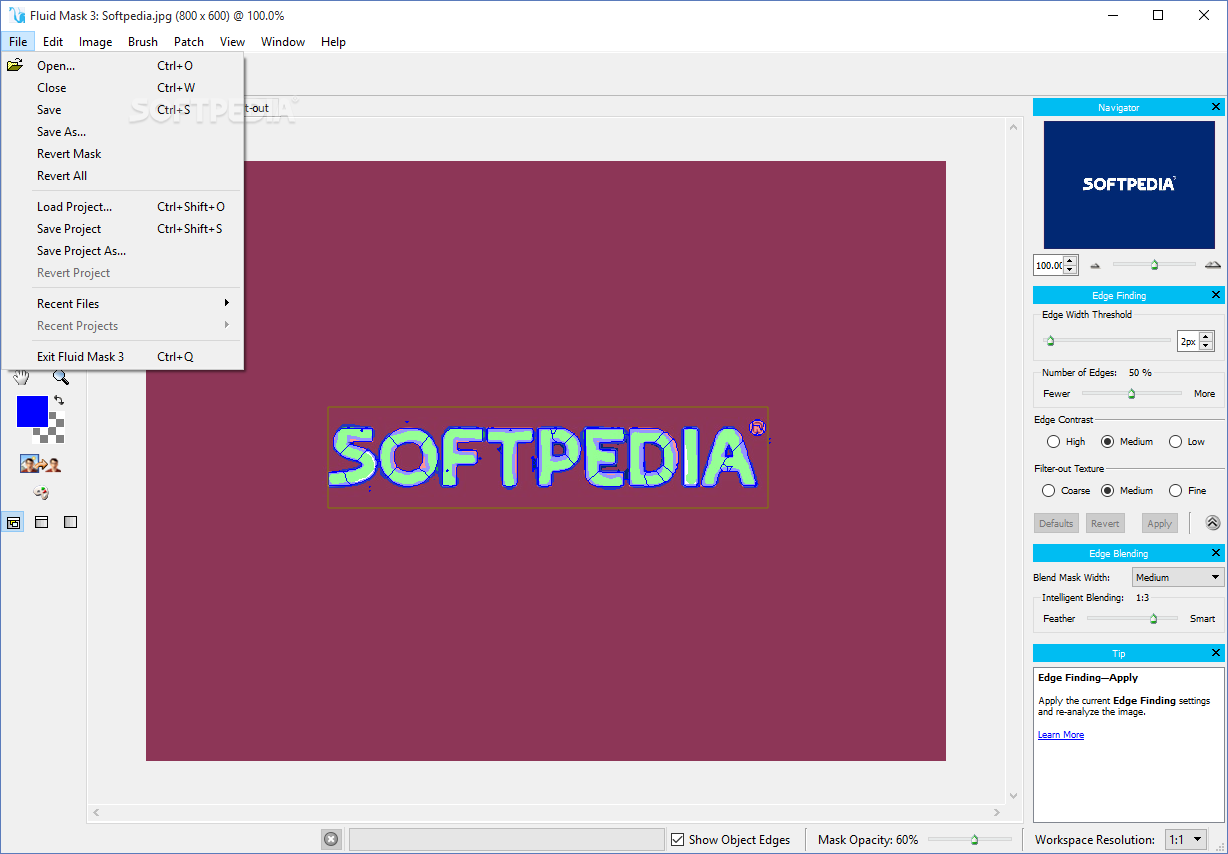Open the Image menu
This screenshot has width=1228, height=854.
point(96,42)
